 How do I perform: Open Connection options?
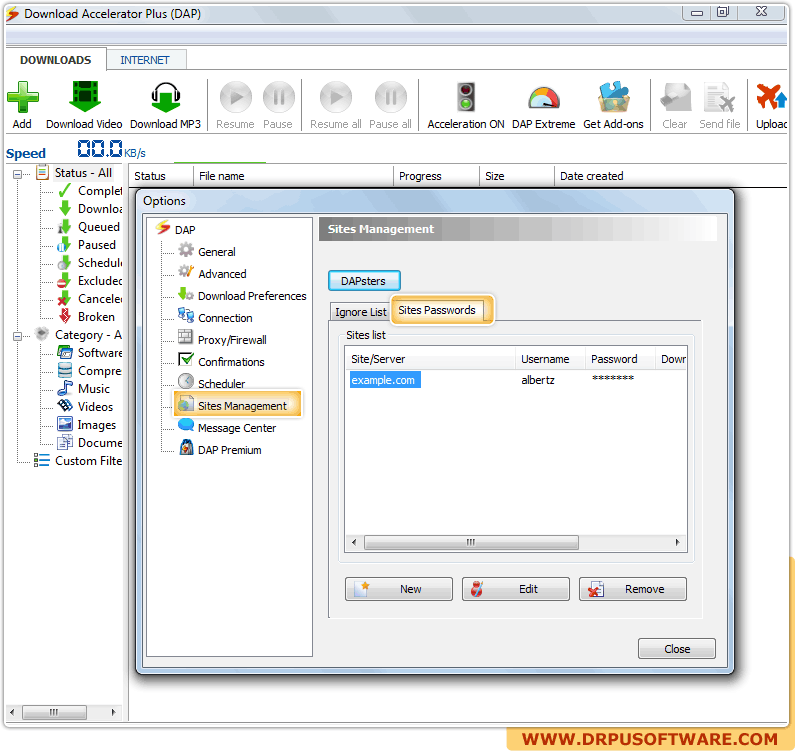coord(215,318)
